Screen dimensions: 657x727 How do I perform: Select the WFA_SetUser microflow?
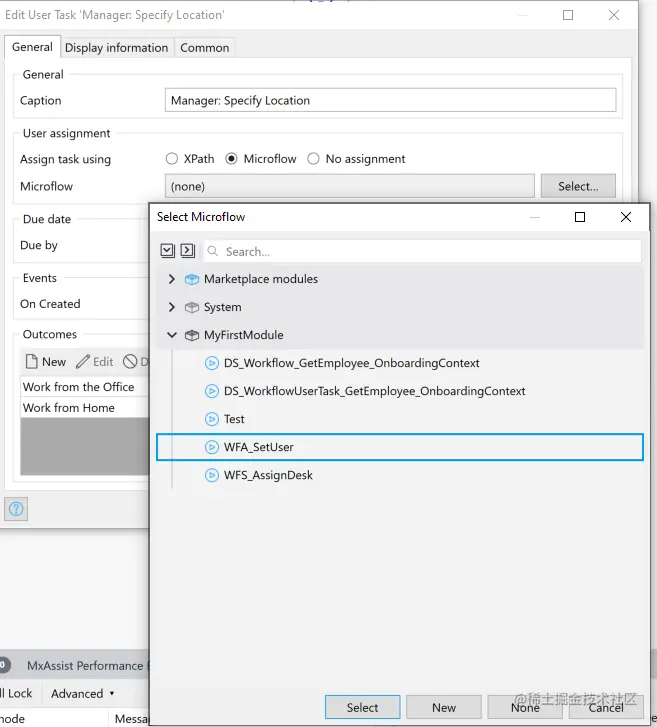(400, 447)
